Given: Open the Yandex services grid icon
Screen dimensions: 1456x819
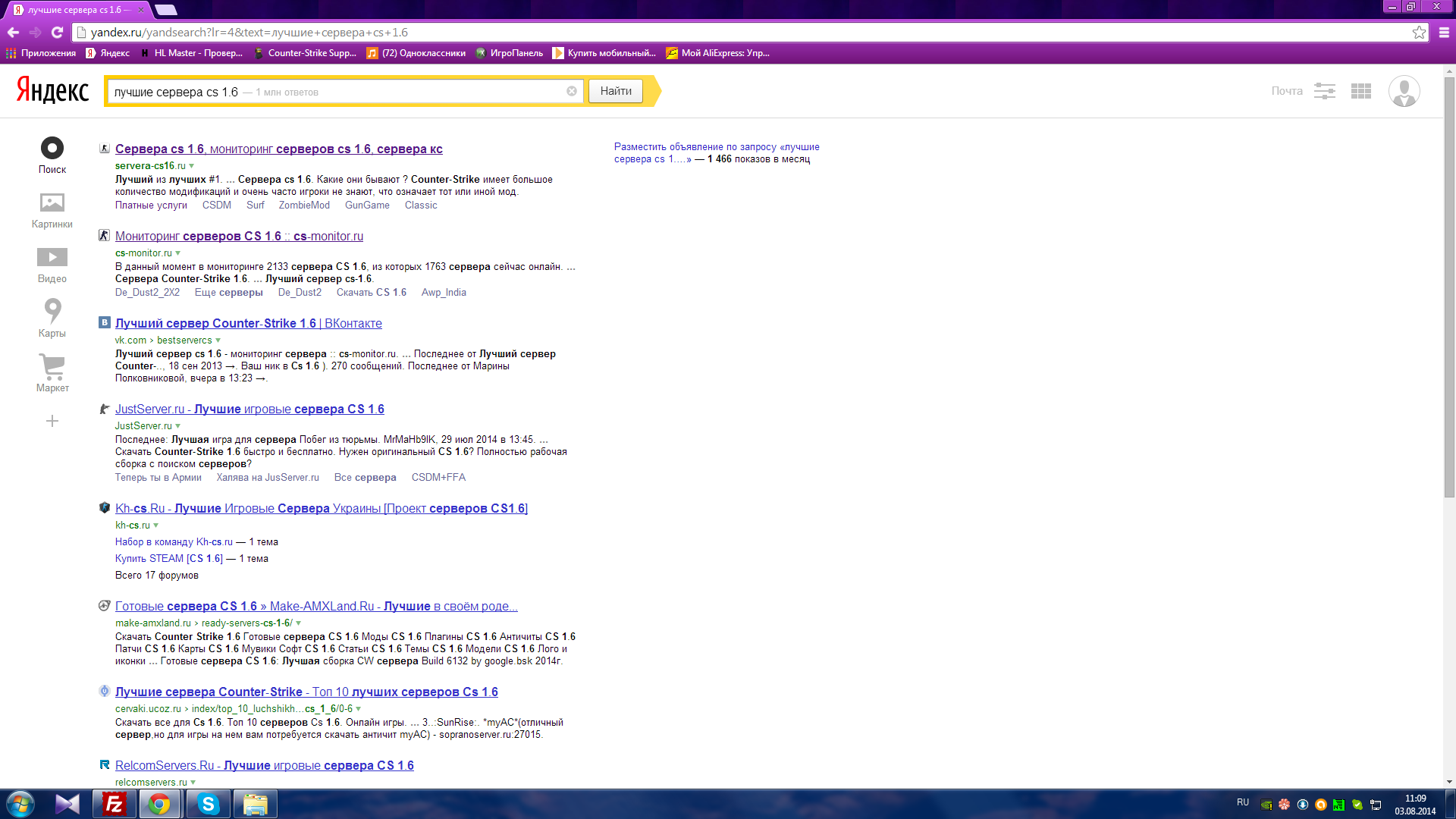Looking at the screenshot, I should coord(1361,91).
